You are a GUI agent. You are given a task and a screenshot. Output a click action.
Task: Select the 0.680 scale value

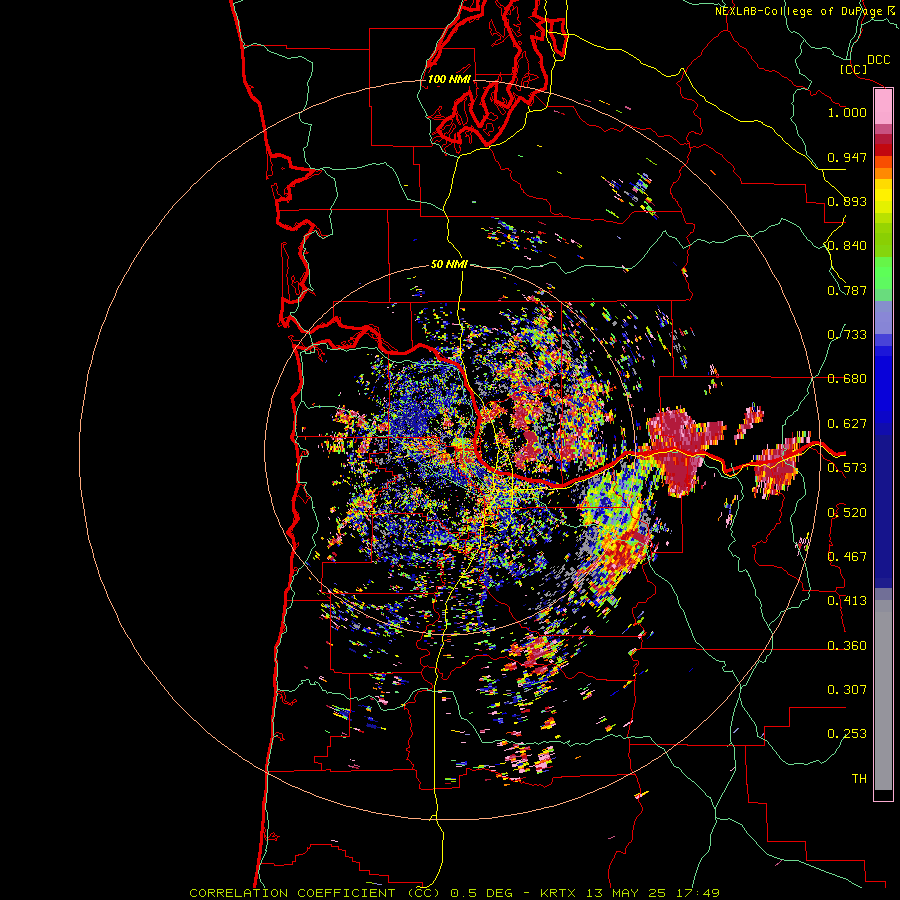pyautogui.click(x=847, y=379)
